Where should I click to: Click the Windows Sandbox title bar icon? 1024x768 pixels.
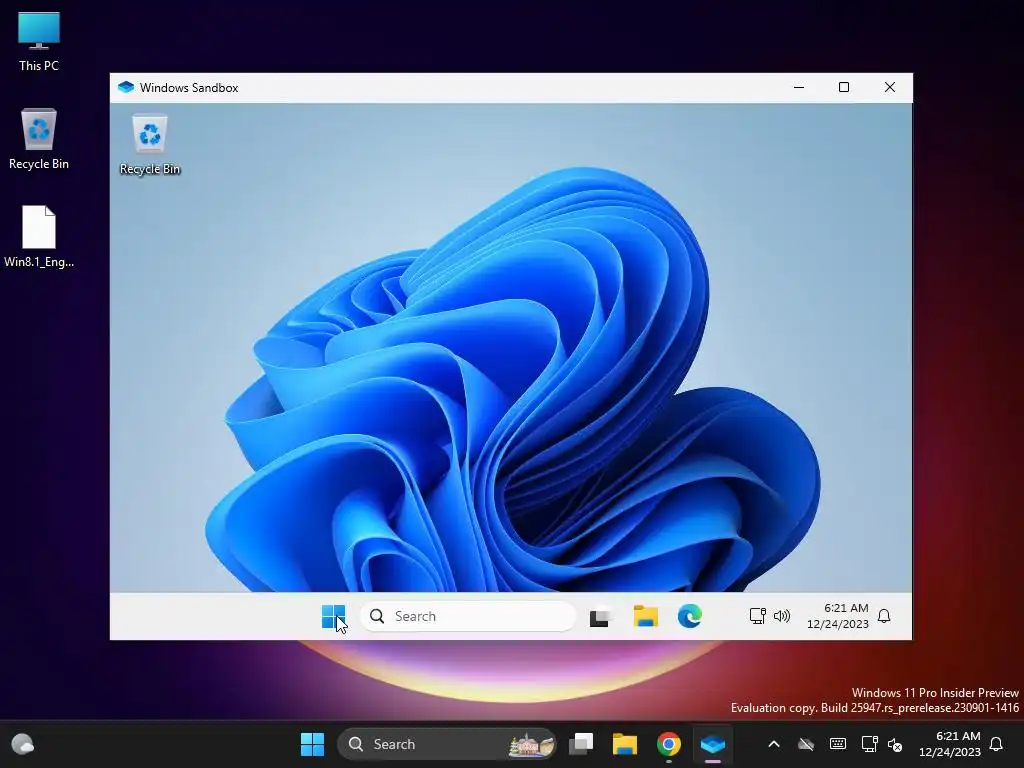pyautogui.click(x=126, y=88)
